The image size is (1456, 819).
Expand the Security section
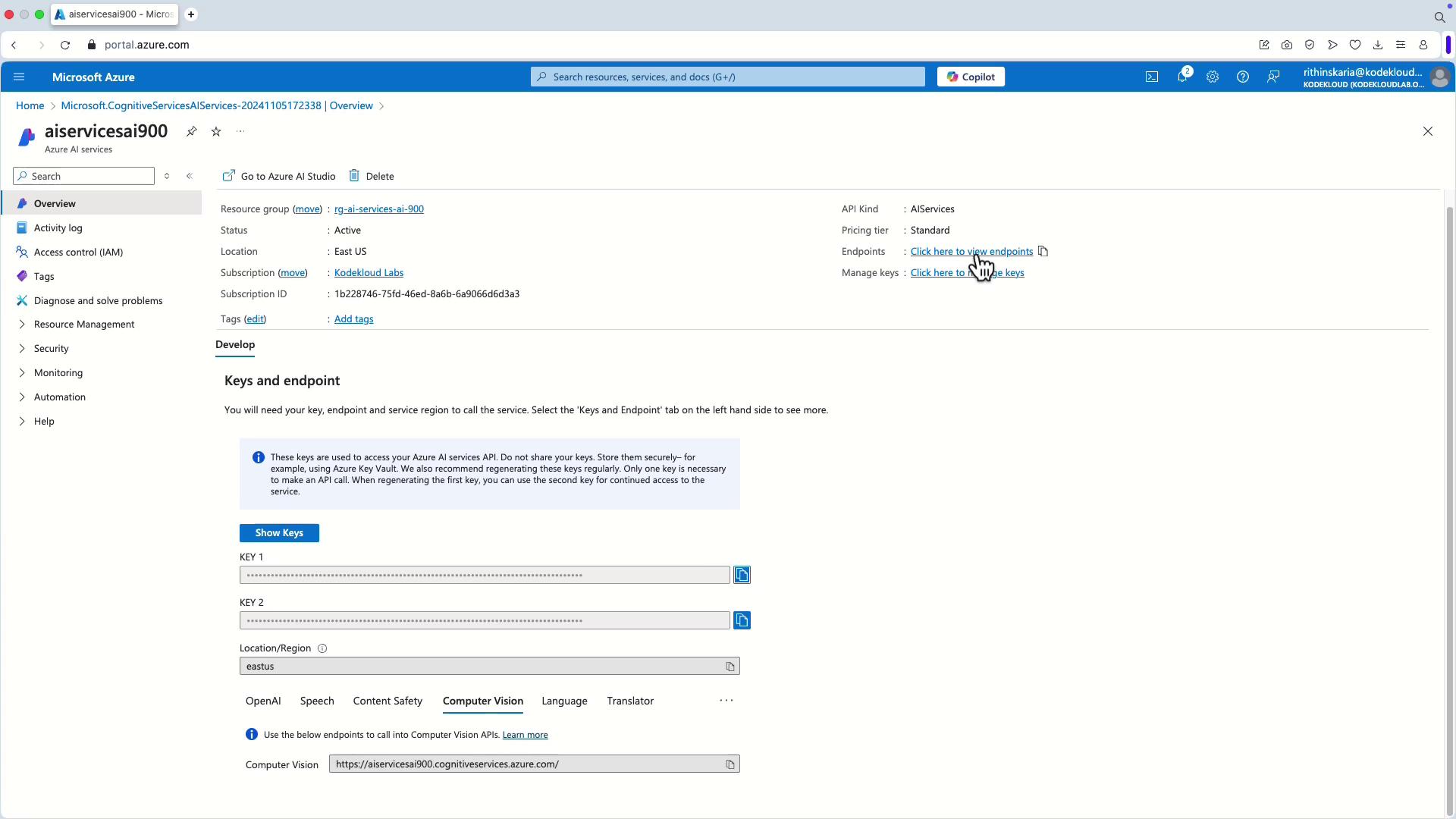51,349
